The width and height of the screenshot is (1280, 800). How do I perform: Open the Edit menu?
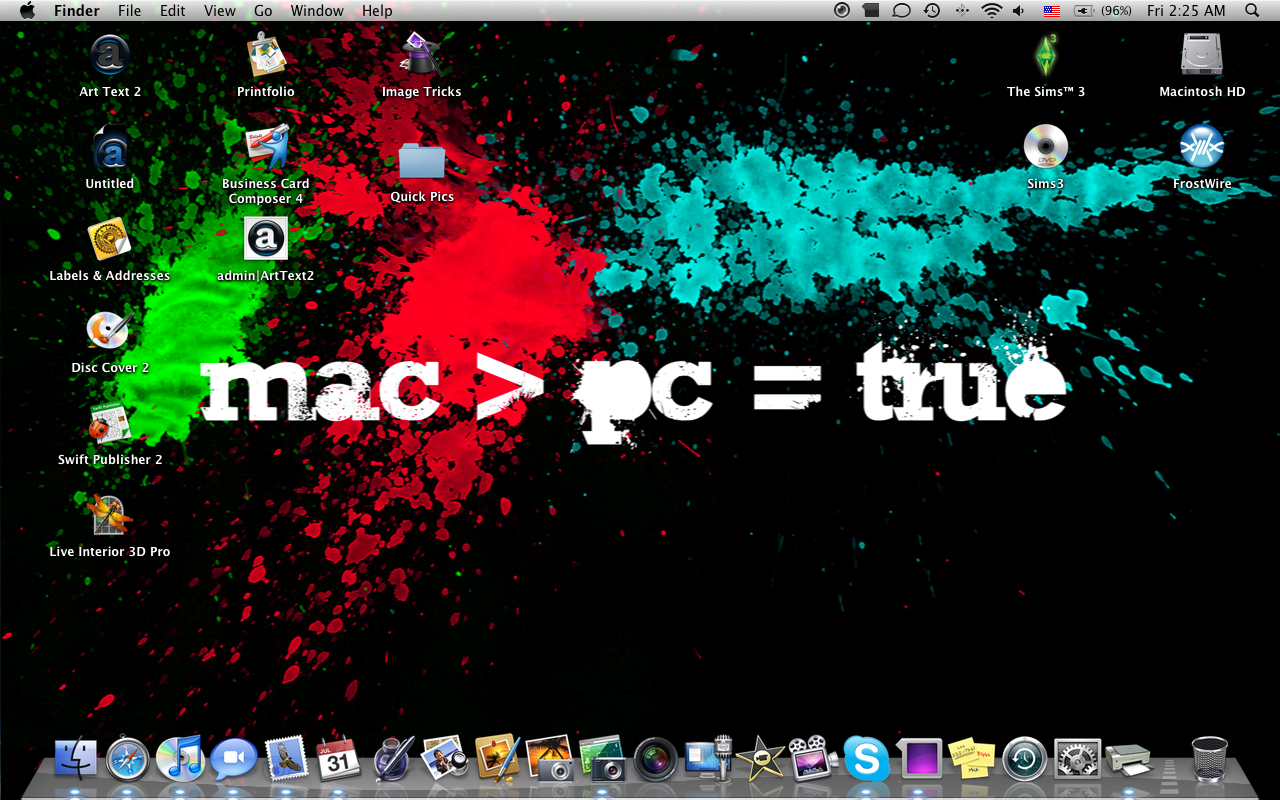tap(173, 11)
